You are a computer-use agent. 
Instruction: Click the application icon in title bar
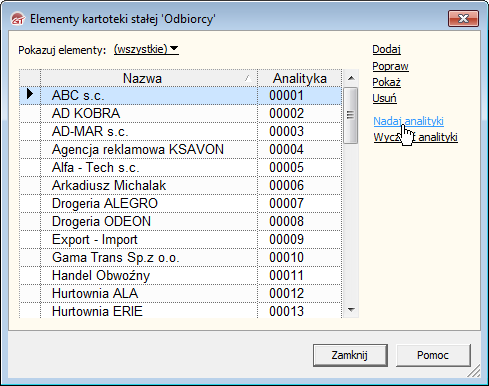tap(18, 19)
